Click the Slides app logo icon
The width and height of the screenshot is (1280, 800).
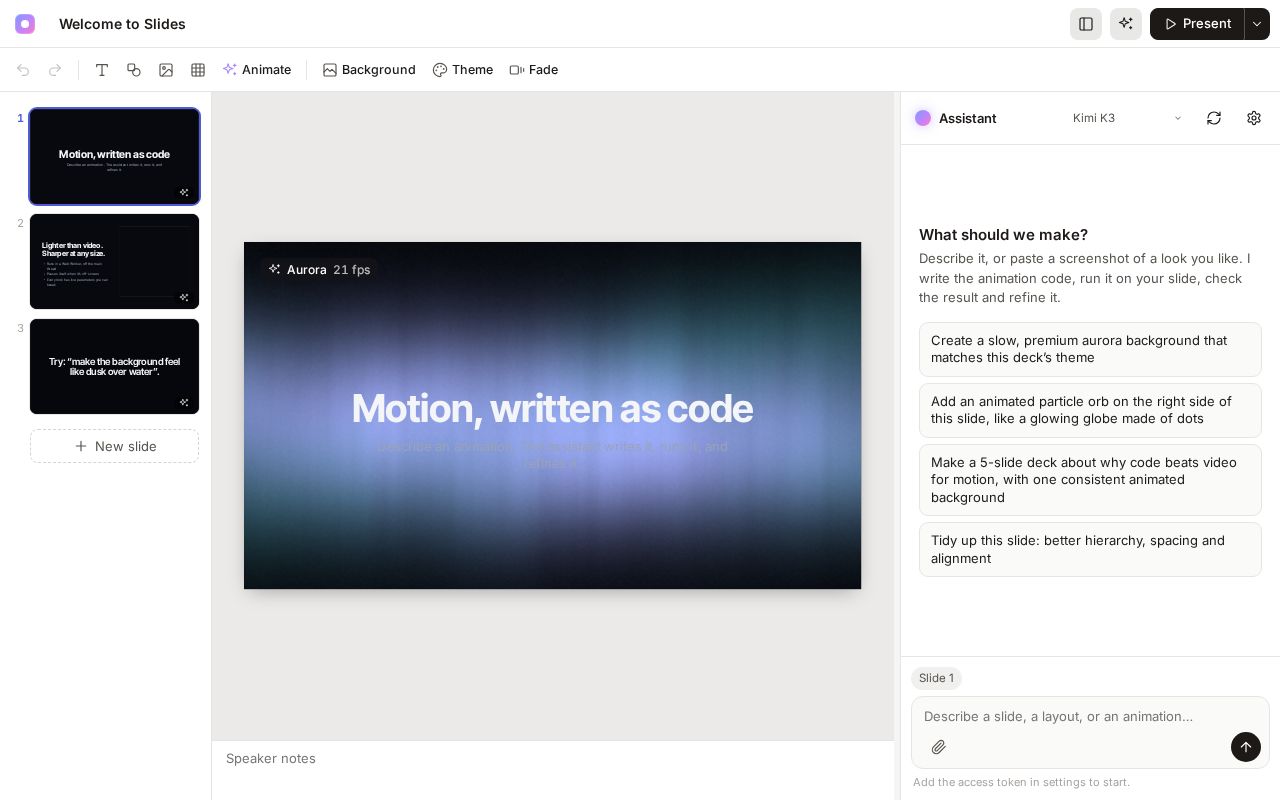click(25, 24)
